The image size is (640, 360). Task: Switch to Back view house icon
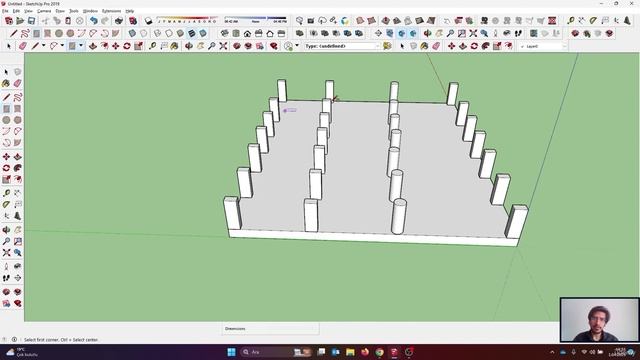tap(270, 33)
